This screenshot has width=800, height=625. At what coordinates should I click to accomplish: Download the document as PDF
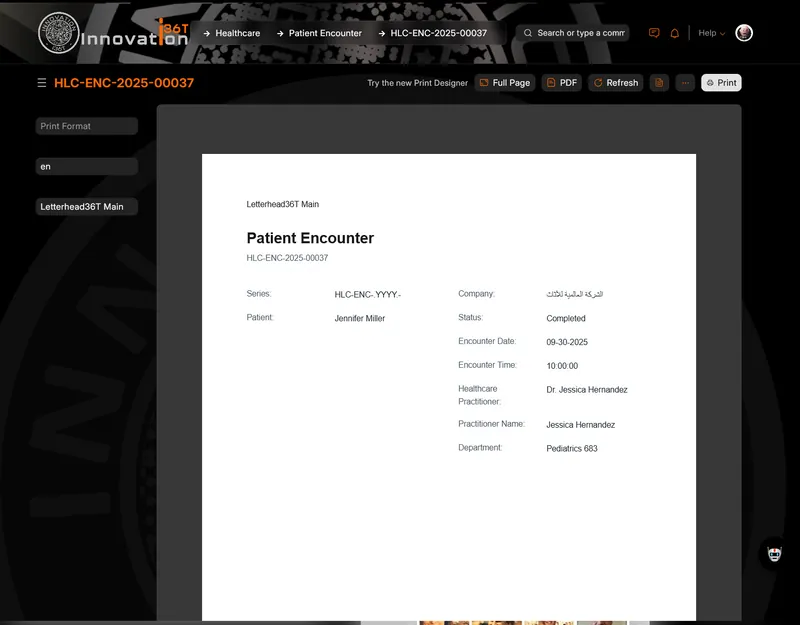pyautogui.click(x=561, y=83)
